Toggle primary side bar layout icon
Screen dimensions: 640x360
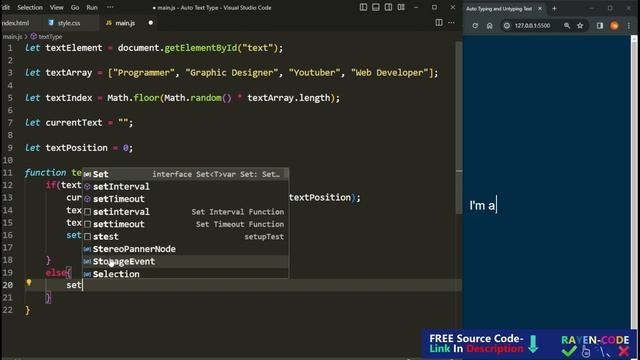pyautogui.click(x=363, y=7)
